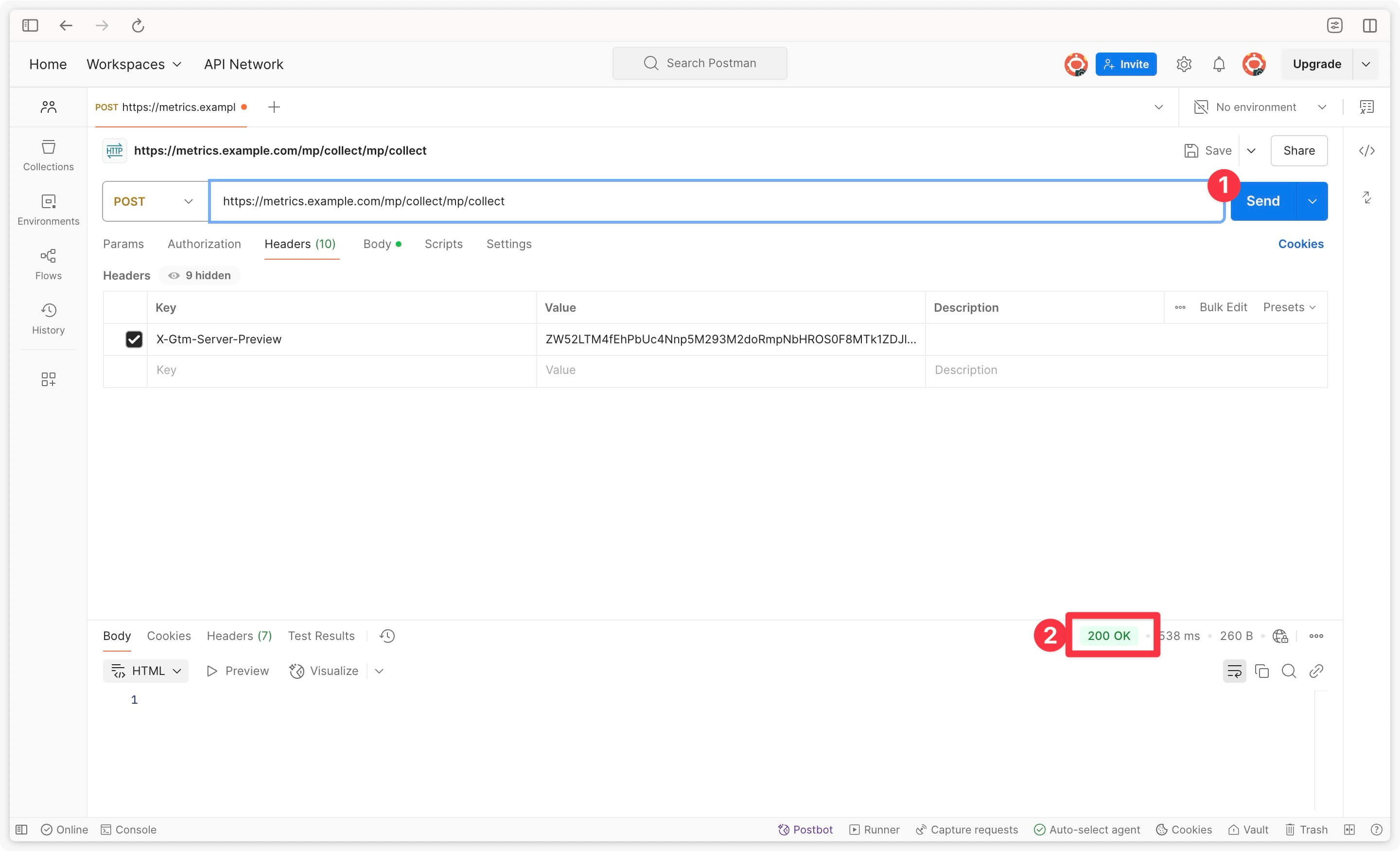Toggle the left sidebar panel icon
This screenshot has height=851, width=1400.
tap(30, 26)
